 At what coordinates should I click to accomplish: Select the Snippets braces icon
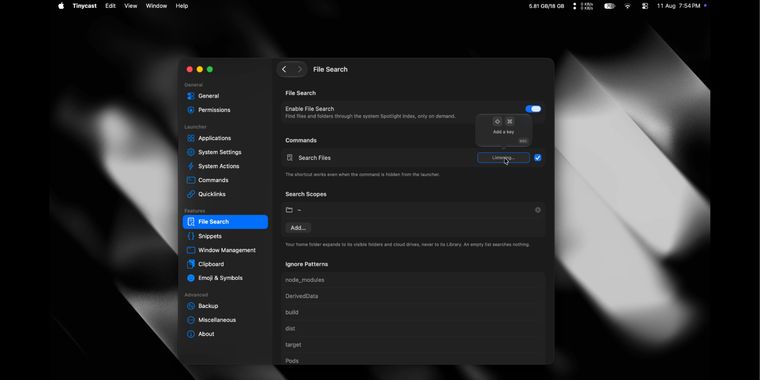pos(191,236)
